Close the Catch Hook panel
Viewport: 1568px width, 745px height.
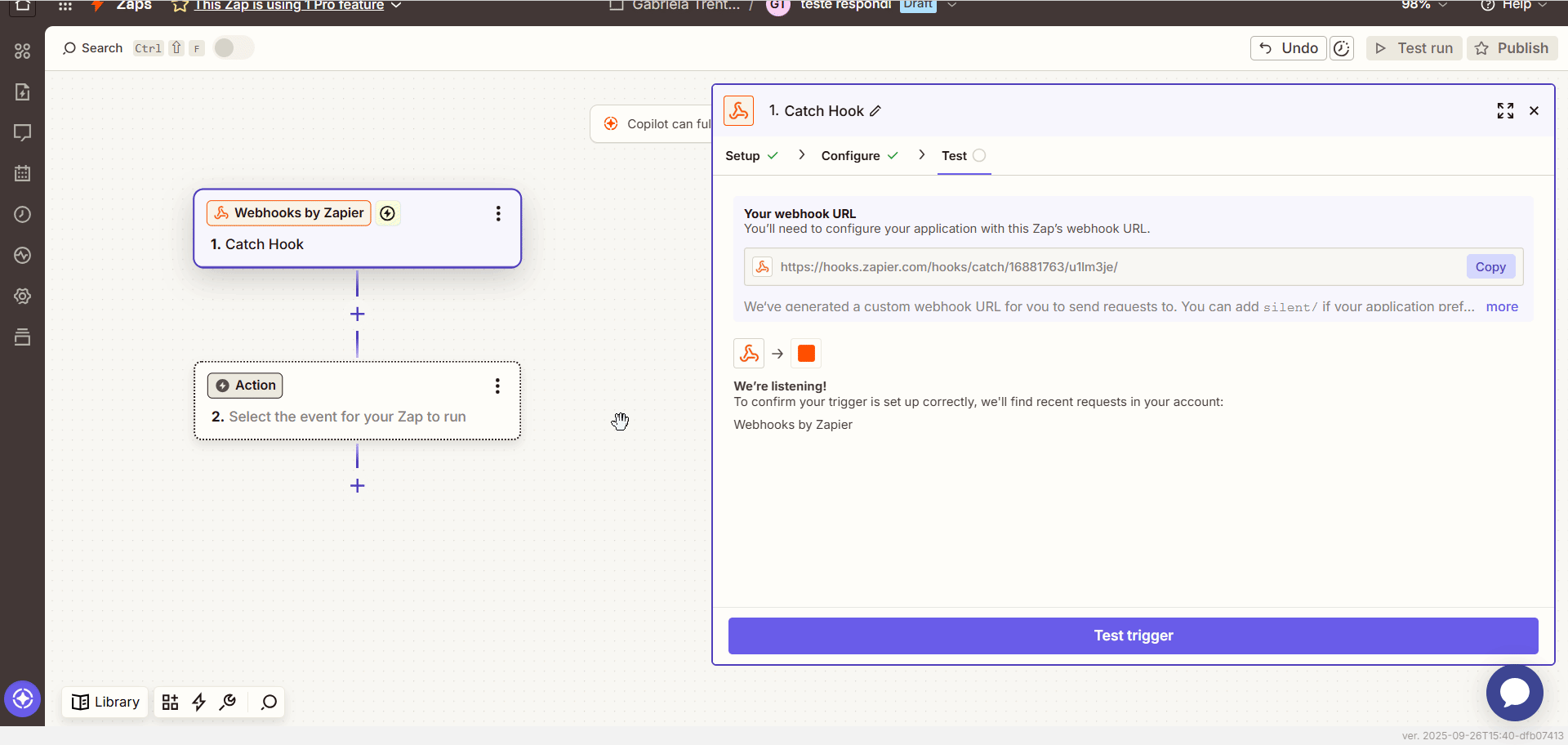point(1534,111)
